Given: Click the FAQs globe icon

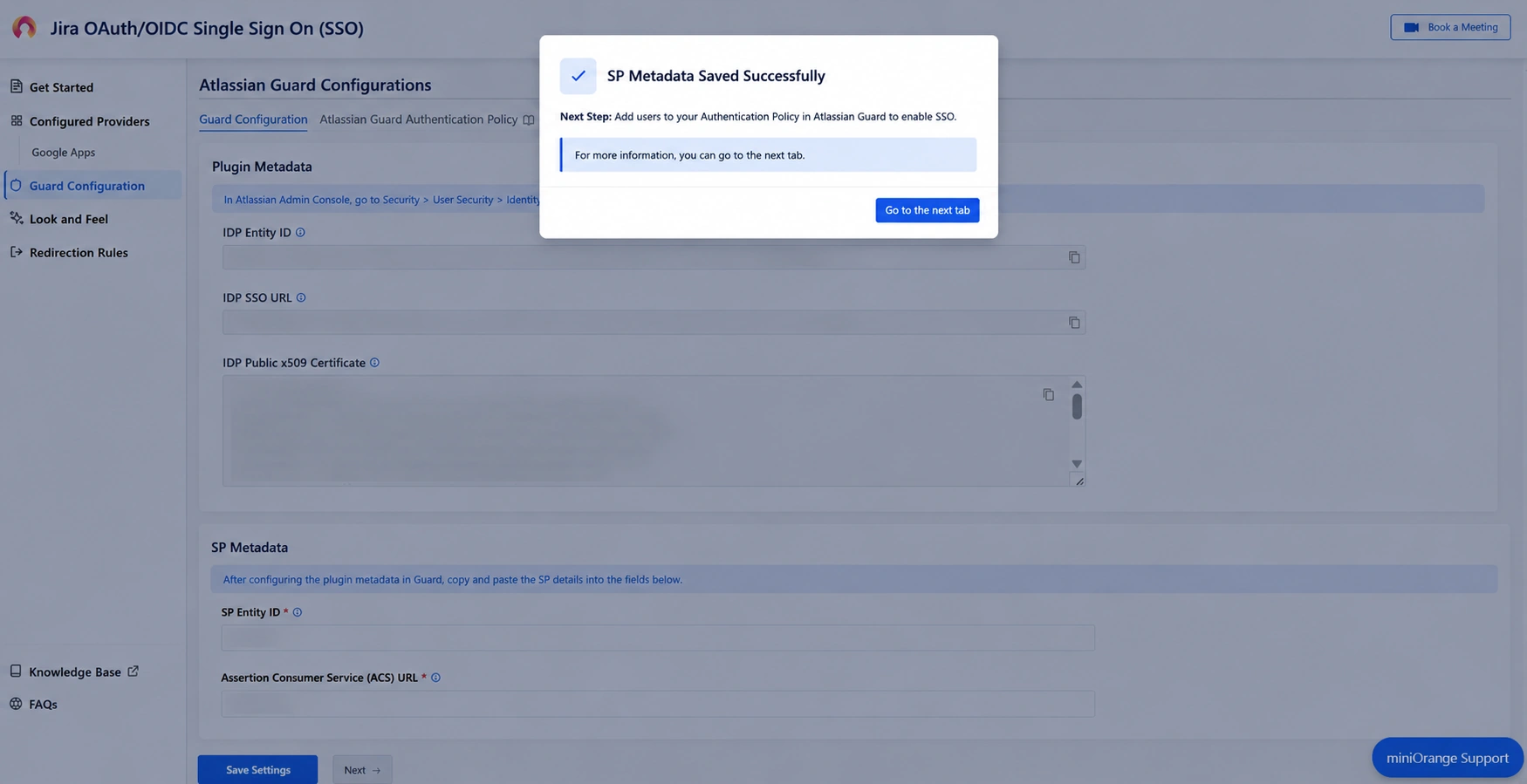Looking at the screenshot, I should coord(16,704).
